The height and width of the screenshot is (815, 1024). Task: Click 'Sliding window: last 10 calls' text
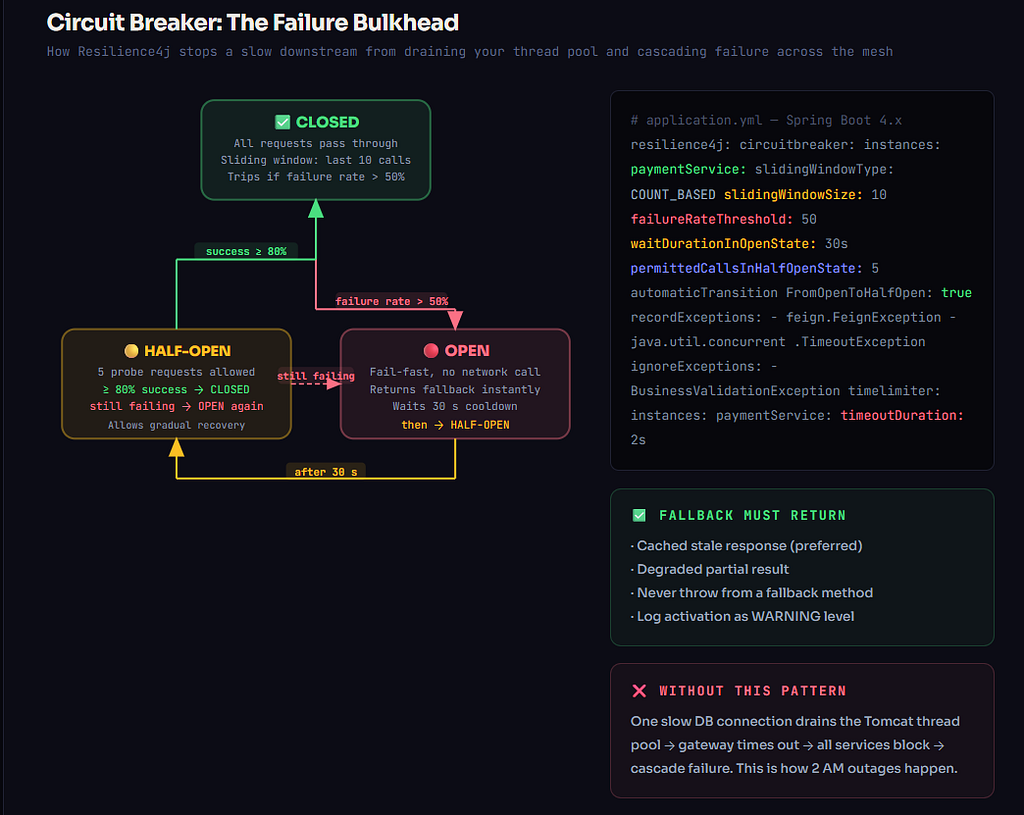(x=315, y=160)
